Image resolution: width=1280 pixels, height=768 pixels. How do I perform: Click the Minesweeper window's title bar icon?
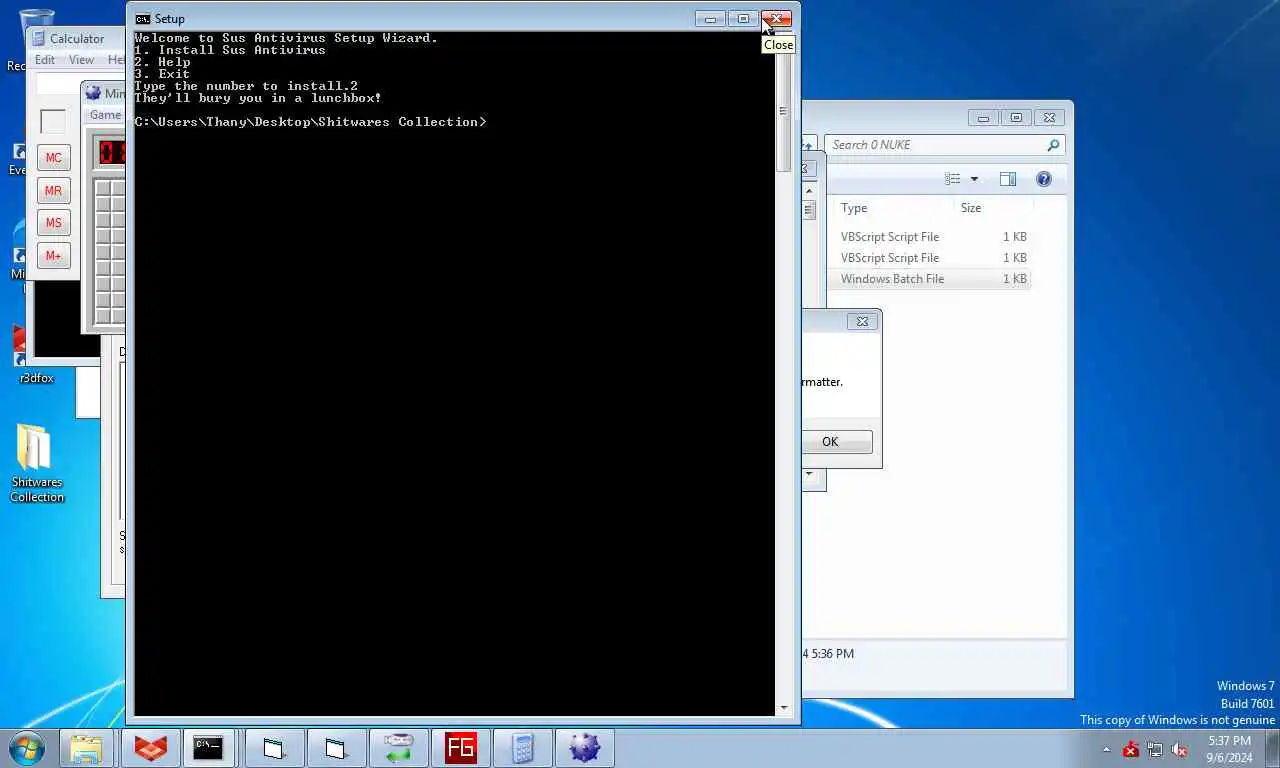(93, 93)
